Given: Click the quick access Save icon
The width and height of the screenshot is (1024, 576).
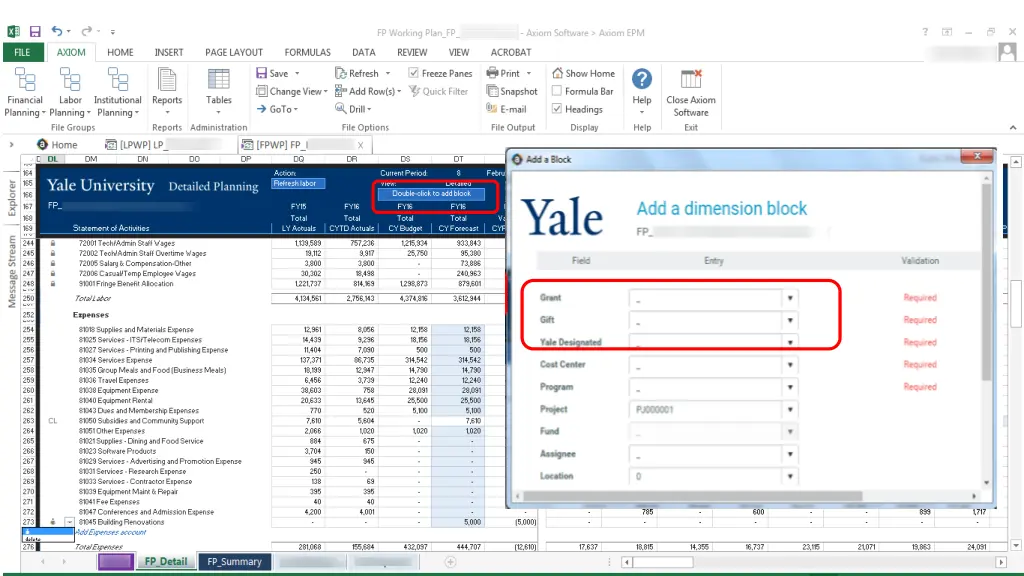Looking at the screenshot, I should click(x=35, y=31).
